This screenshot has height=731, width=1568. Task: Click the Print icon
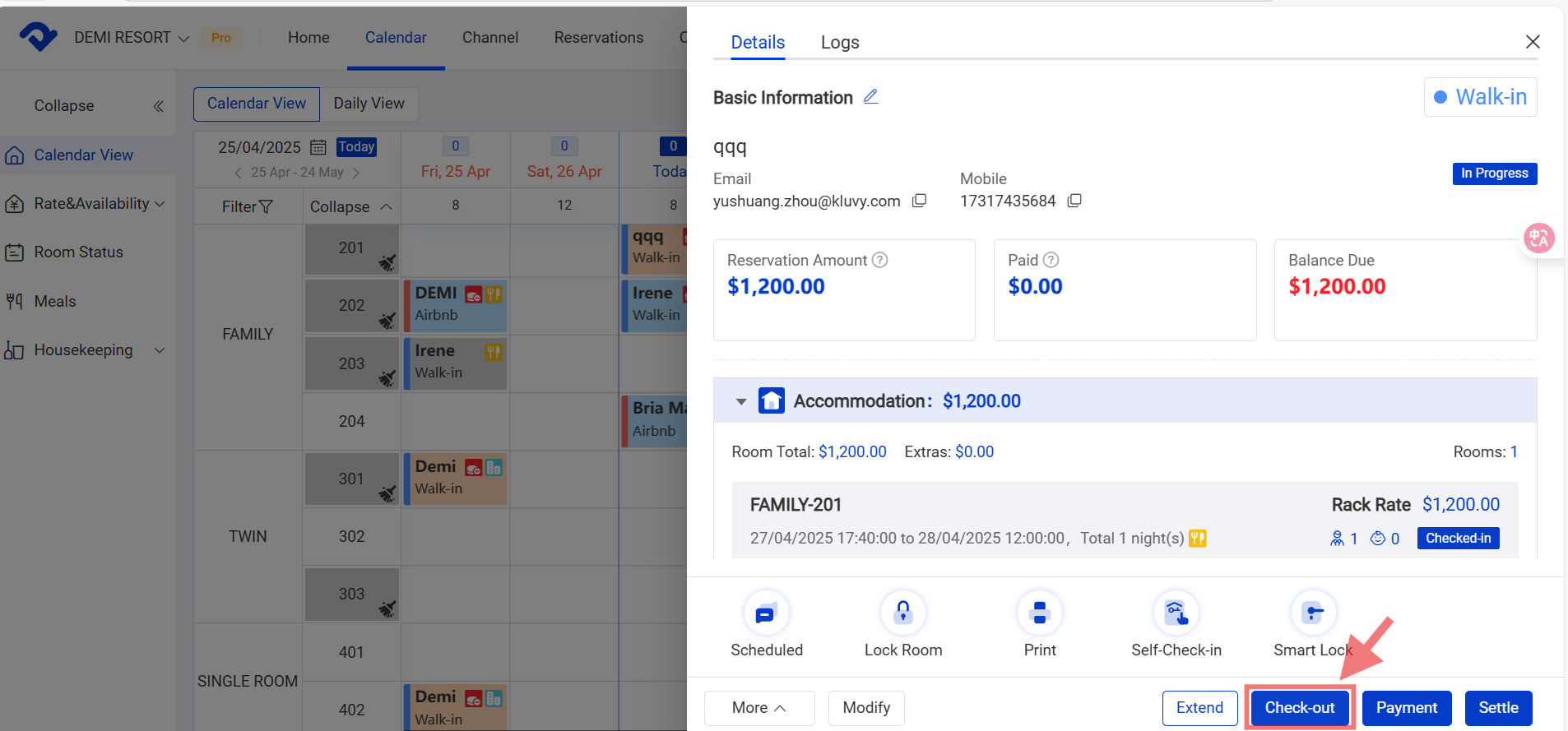tap(1039, 613)
